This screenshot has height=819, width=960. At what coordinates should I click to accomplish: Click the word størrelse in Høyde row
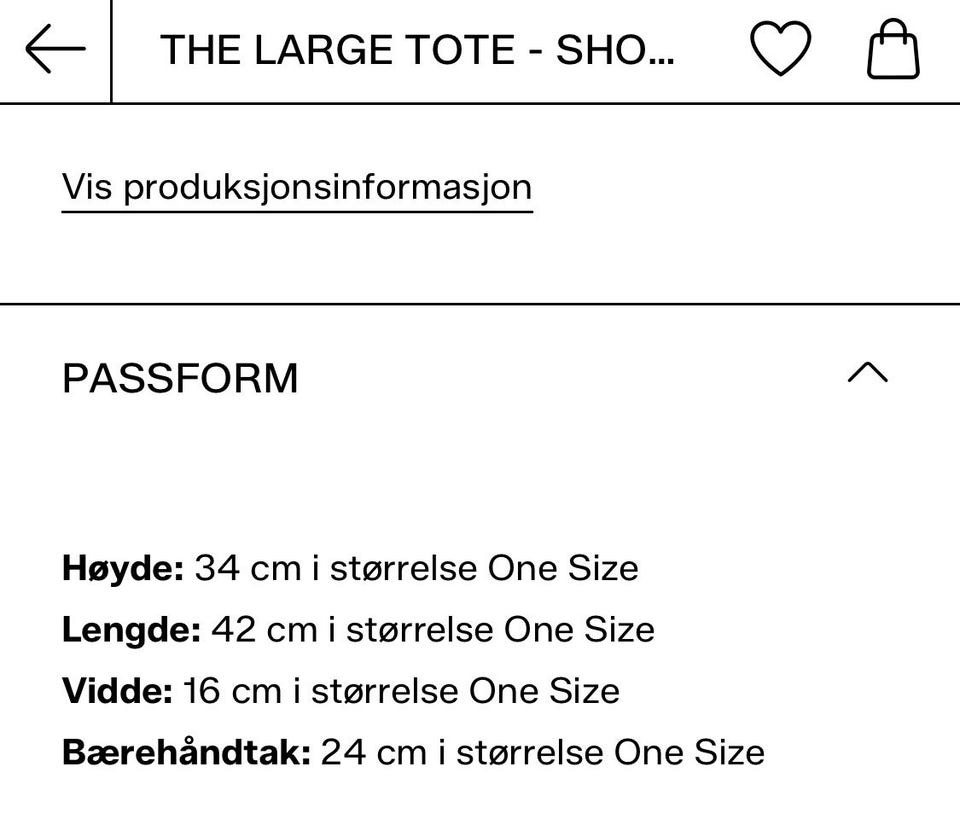[403, 568]
